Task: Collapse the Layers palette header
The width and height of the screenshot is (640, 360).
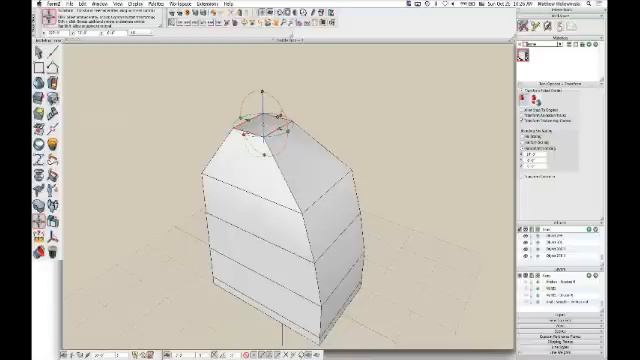Action: pos(560,269)
